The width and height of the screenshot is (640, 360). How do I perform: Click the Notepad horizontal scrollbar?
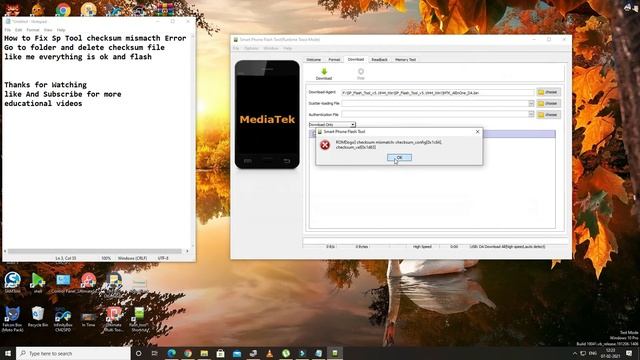click(x=94, y=251)
